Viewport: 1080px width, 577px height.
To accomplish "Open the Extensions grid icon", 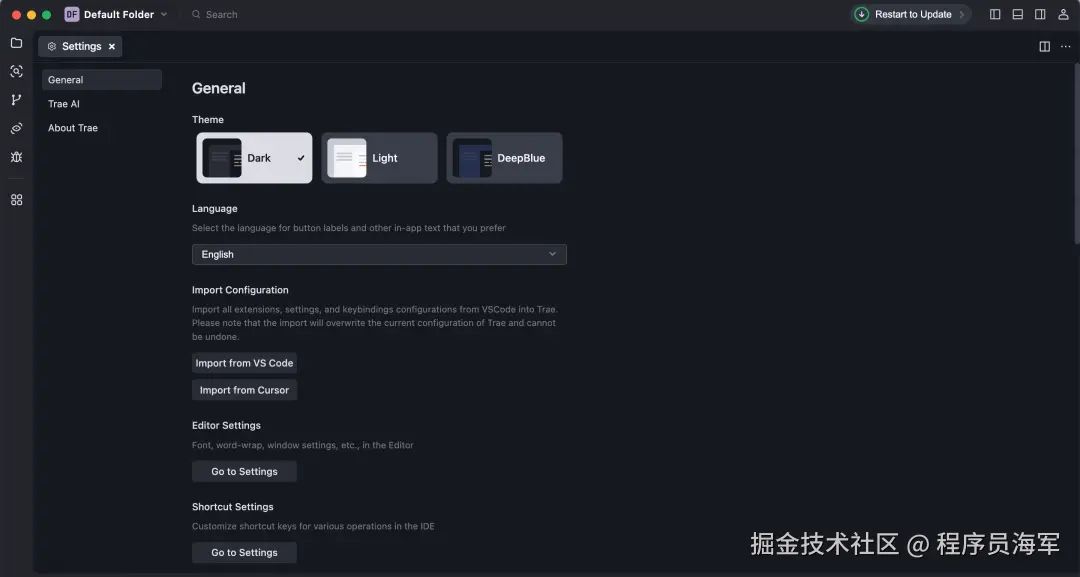I will (x=17, y=200).
